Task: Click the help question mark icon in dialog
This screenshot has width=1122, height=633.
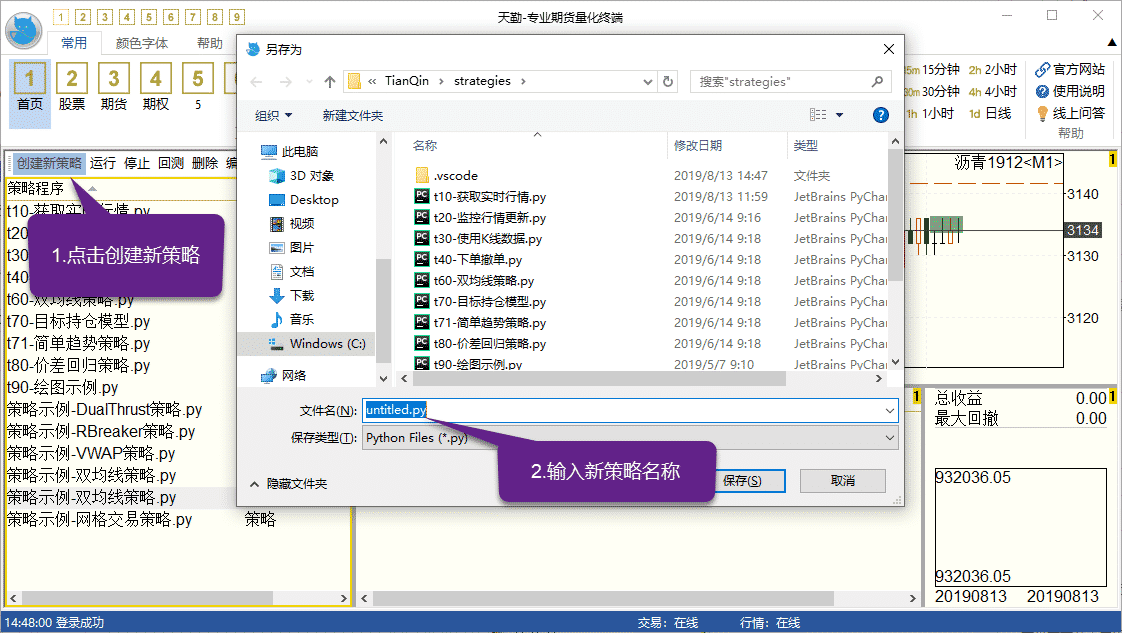Action: (880, 115)
